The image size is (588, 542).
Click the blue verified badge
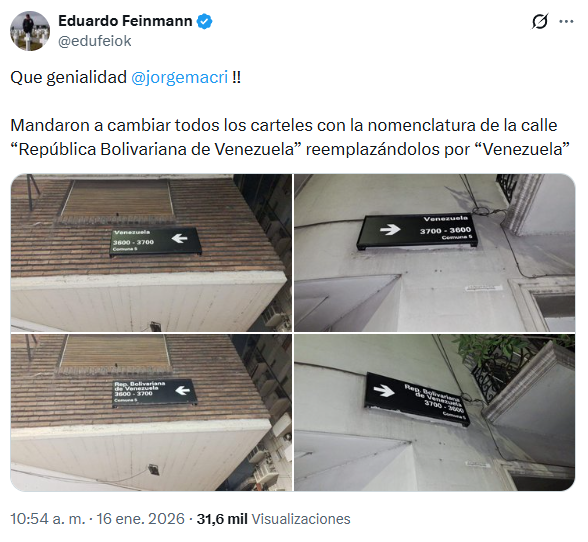[205, 21]
